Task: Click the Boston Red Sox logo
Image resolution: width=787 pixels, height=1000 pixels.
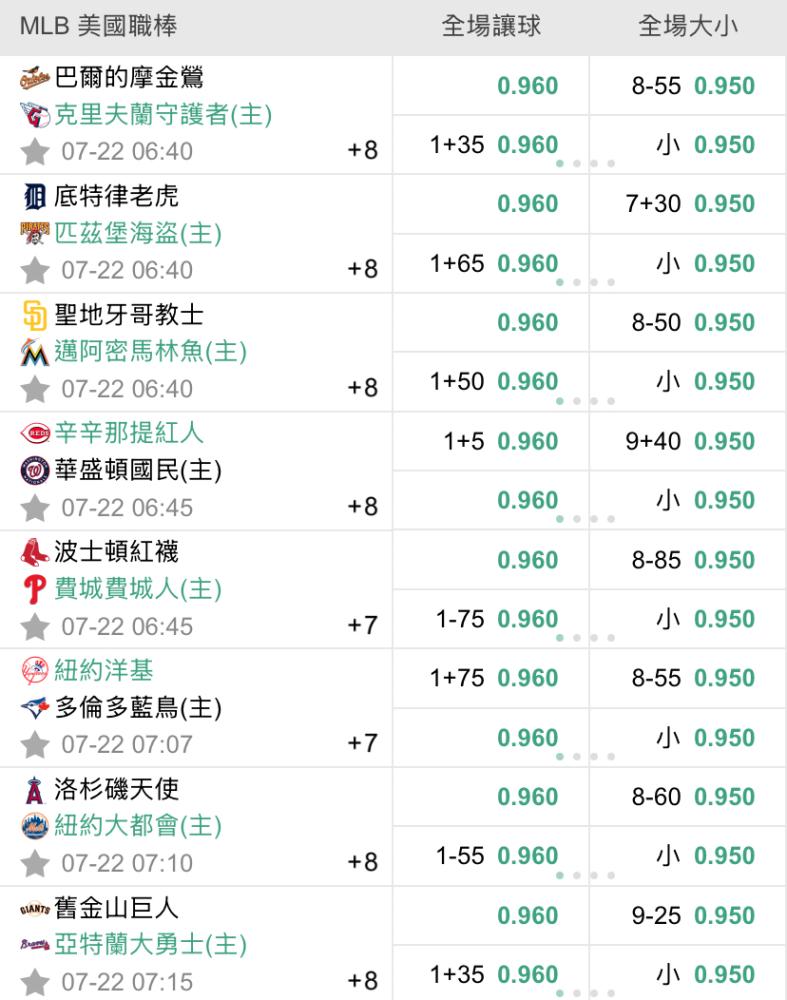Action: click(x=34, y=552)
